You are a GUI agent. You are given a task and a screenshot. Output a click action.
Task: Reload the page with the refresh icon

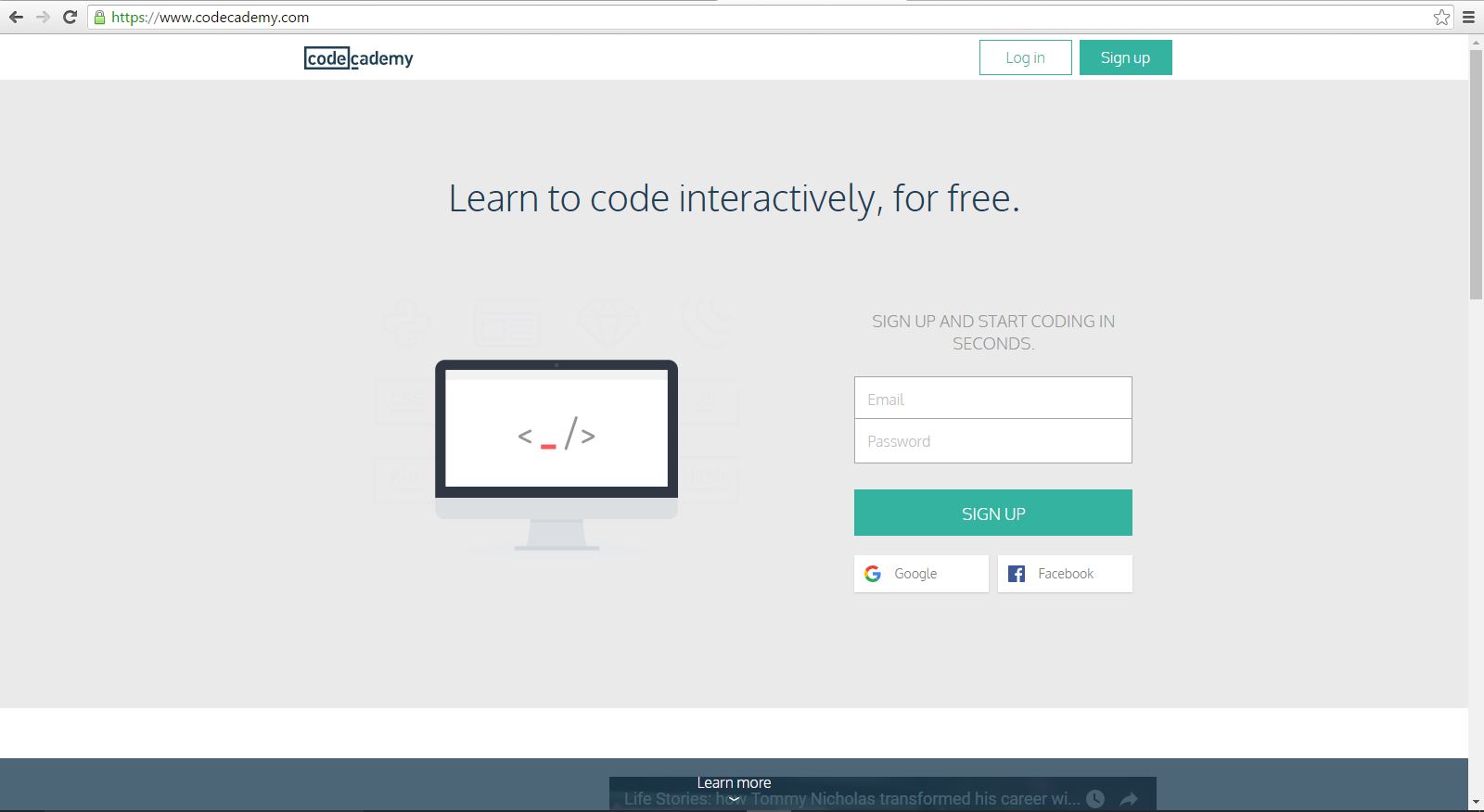coord(70,17)
